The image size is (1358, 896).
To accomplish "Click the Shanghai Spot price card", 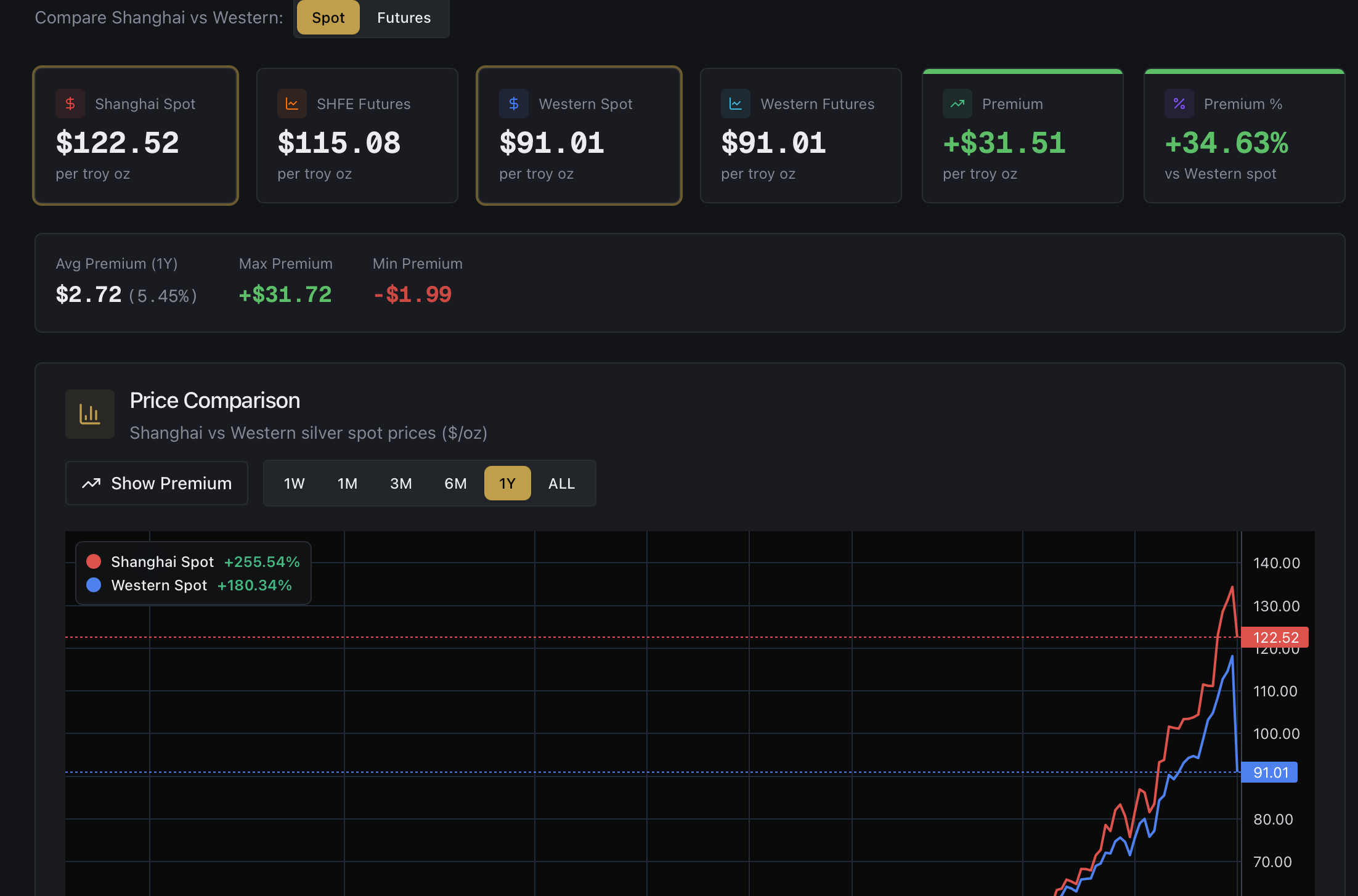I will [x=136, y=136].
